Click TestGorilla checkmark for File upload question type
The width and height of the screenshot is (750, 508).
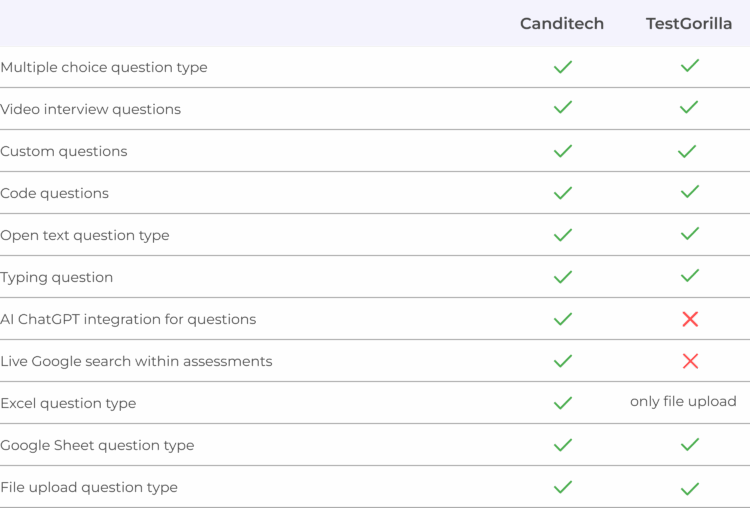coord(690,489)
